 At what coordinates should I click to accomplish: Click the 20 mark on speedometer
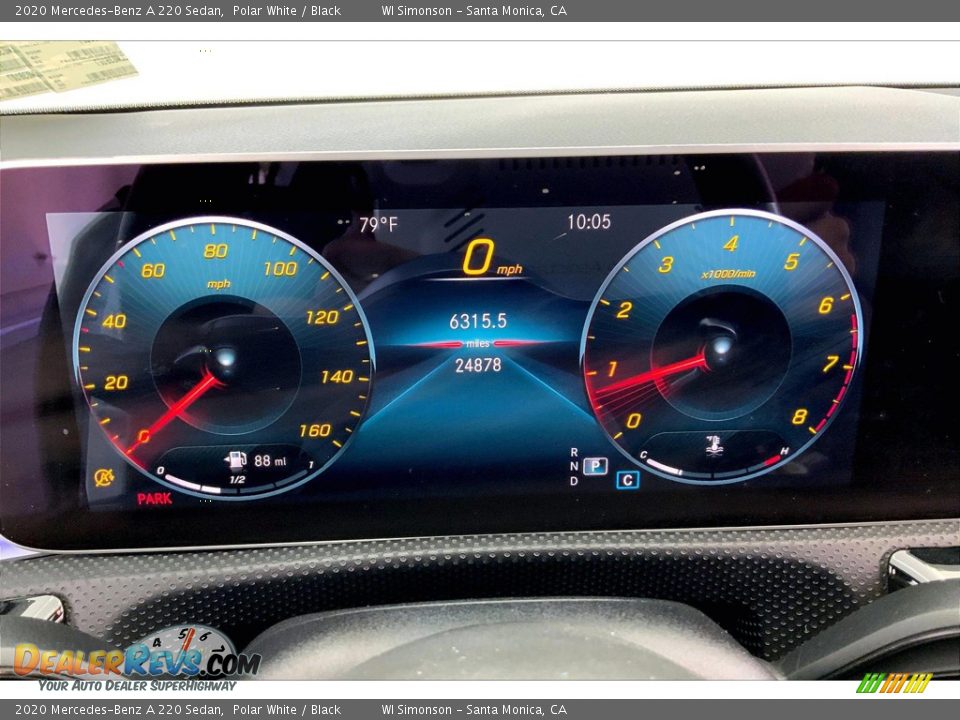[116, 383]
